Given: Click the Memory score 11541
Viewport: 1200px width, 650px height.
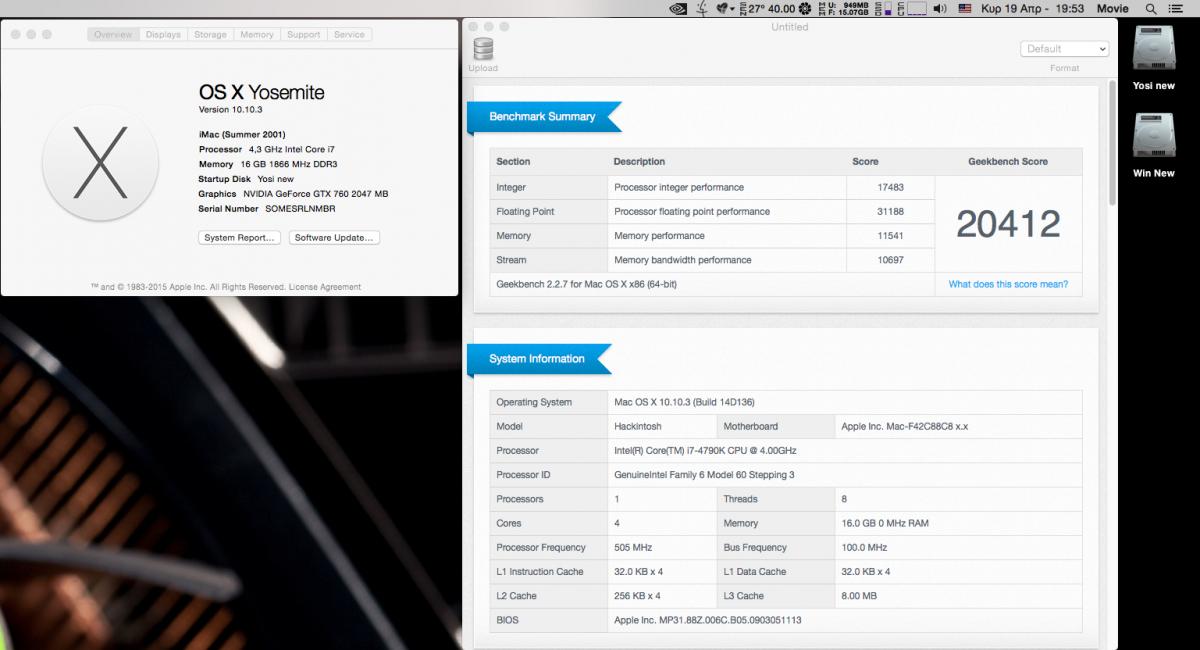Looking at the screenshot, I should (x=891, y=236).
